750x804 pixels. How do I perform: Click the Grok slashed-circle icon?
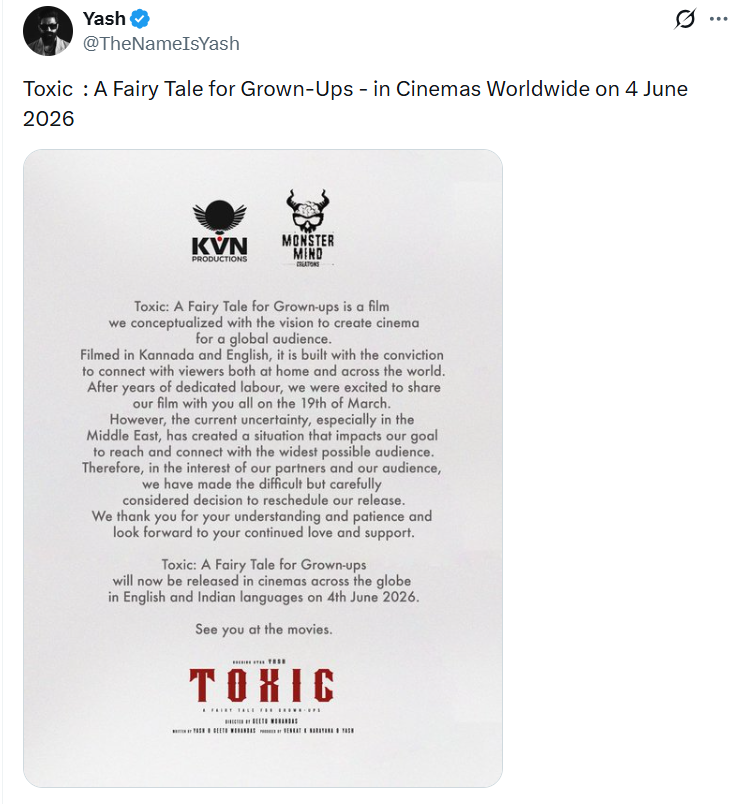pyautogui.click(x=686, y=20)
